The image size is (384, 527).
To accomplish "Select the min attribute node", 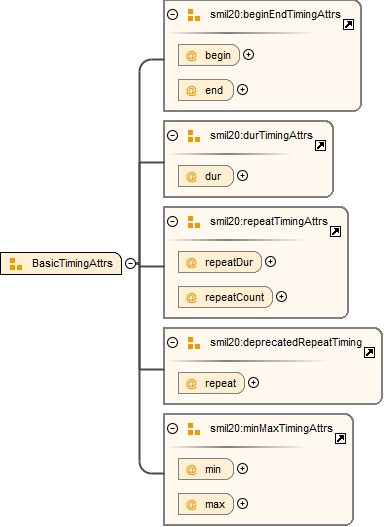I will [206, 469].
